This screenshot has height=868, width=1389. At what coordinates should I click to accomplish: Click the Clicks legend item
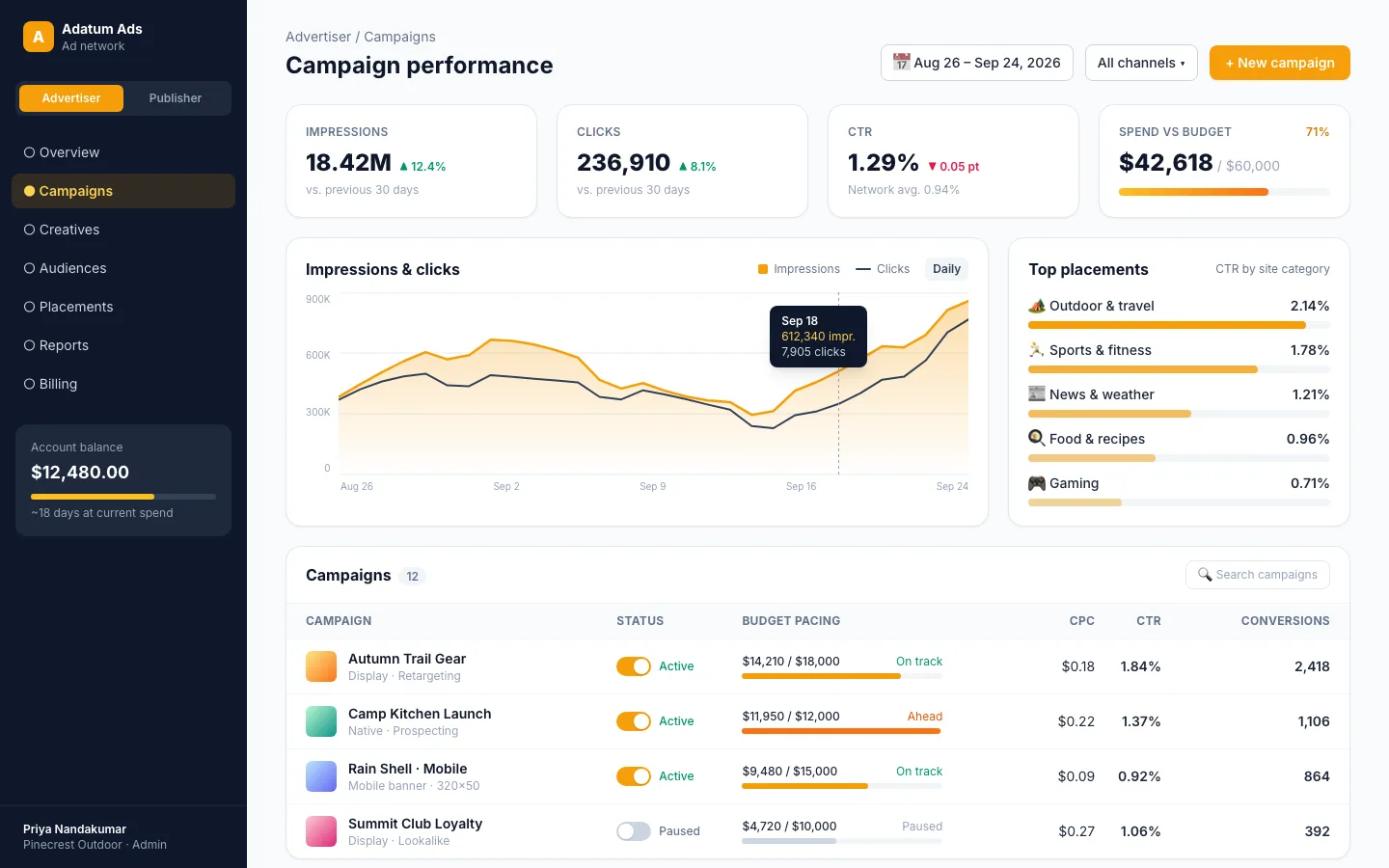883,269
